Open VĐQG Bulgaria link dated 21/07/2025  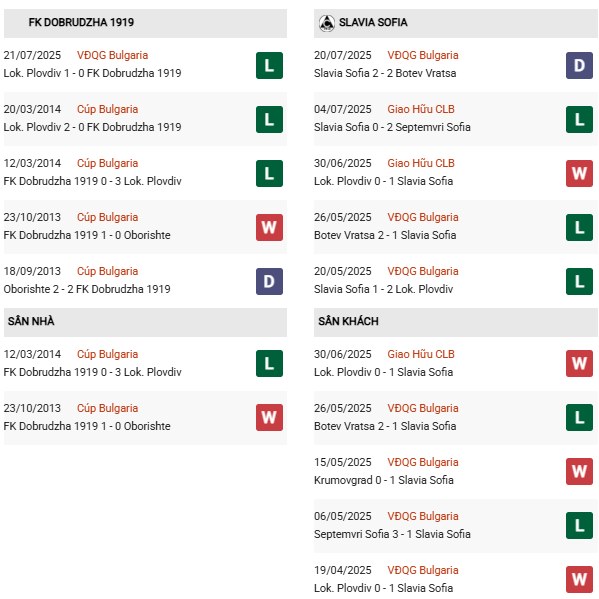(112, 55)
